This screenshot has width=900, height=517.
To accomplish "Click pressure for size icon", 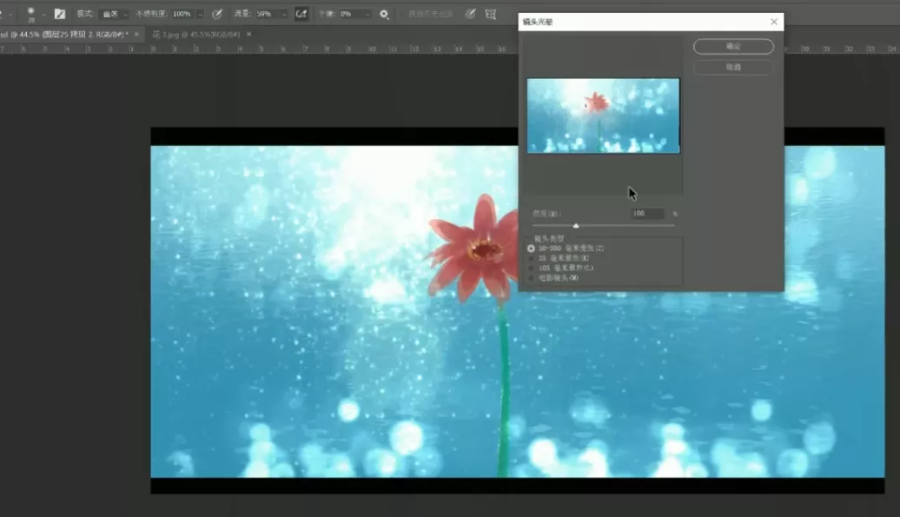I will pos(469,14).
